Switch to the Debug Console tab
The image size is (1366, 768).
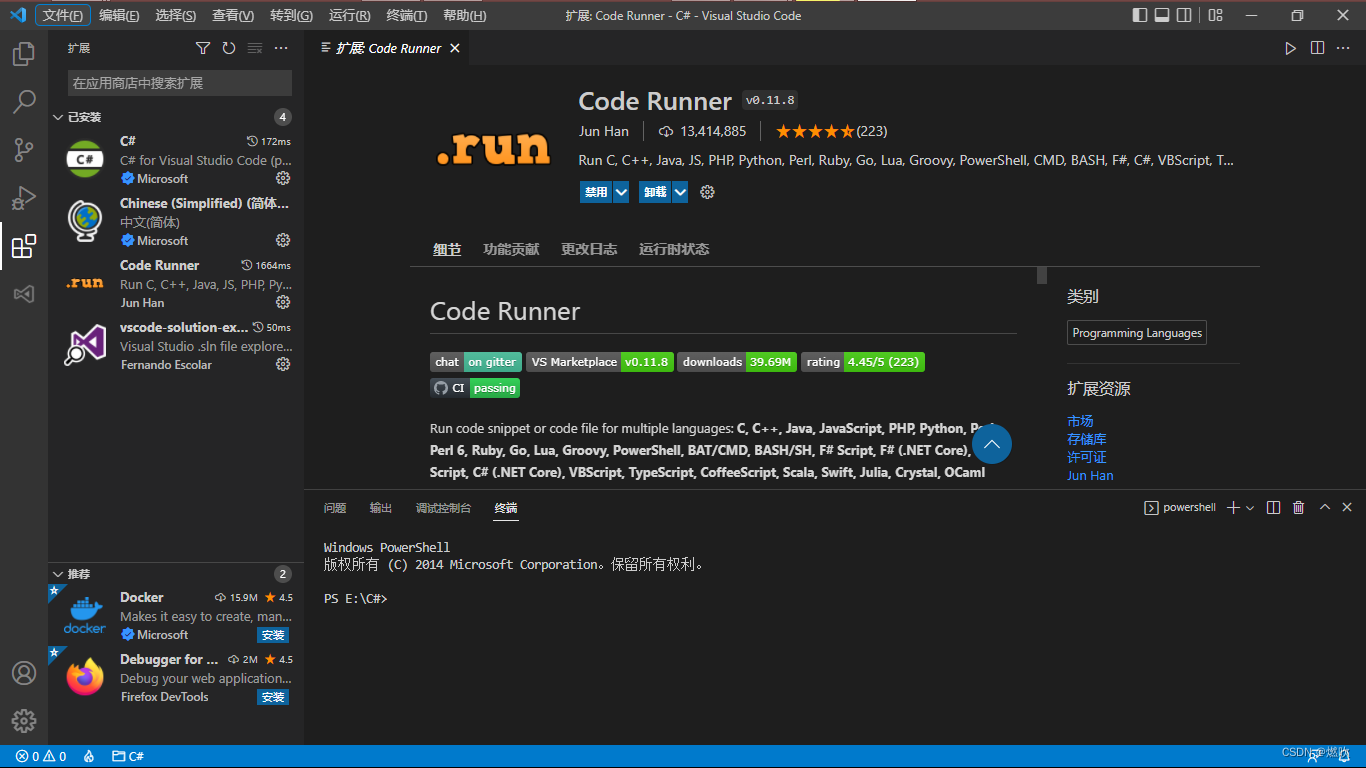coord(443,508)
